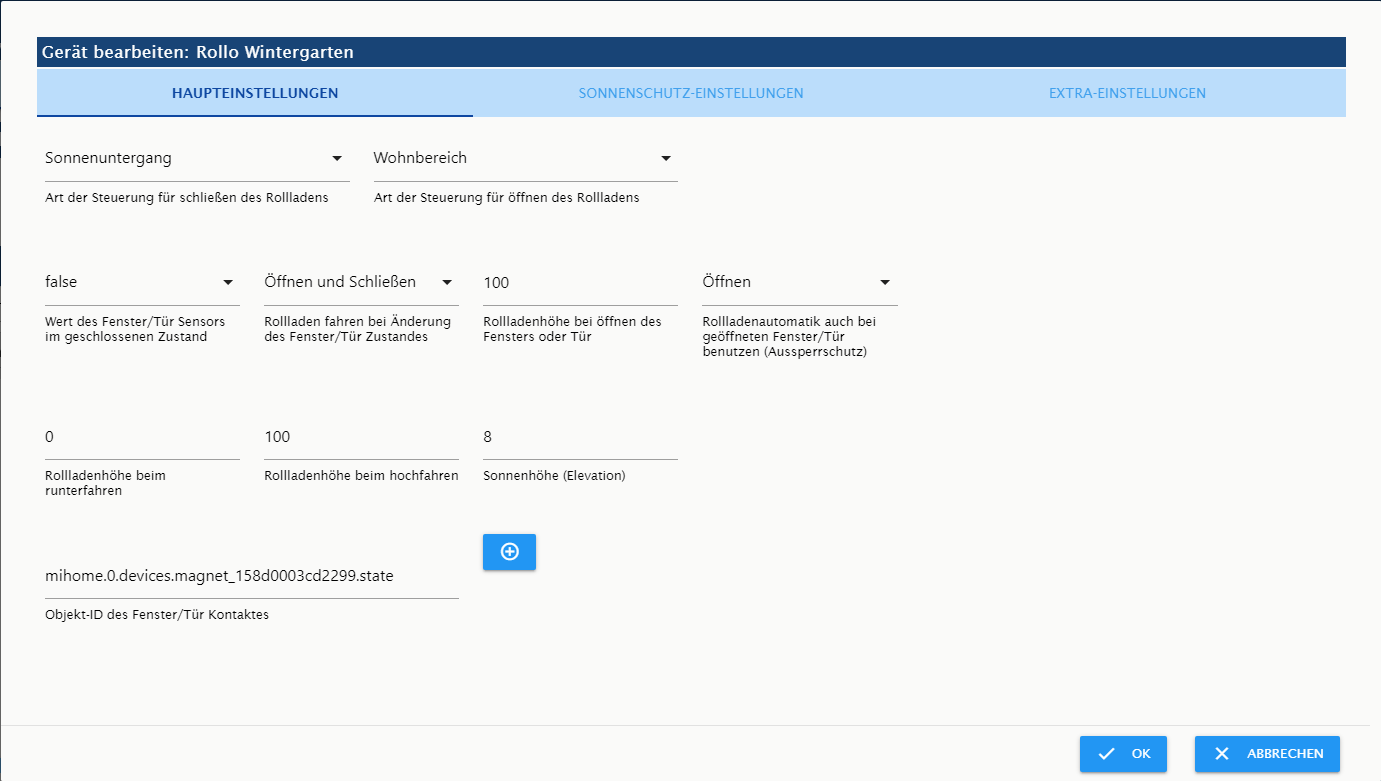Click the plus icon to select object ID
Screen dimensions: 1381x781
tap(509, 552)
